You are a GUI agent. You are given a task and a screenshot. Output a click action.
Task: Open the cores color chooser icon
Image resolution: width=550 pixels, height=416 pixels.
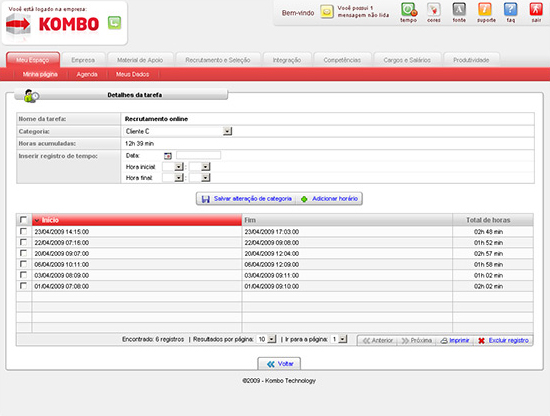point(434,10)
